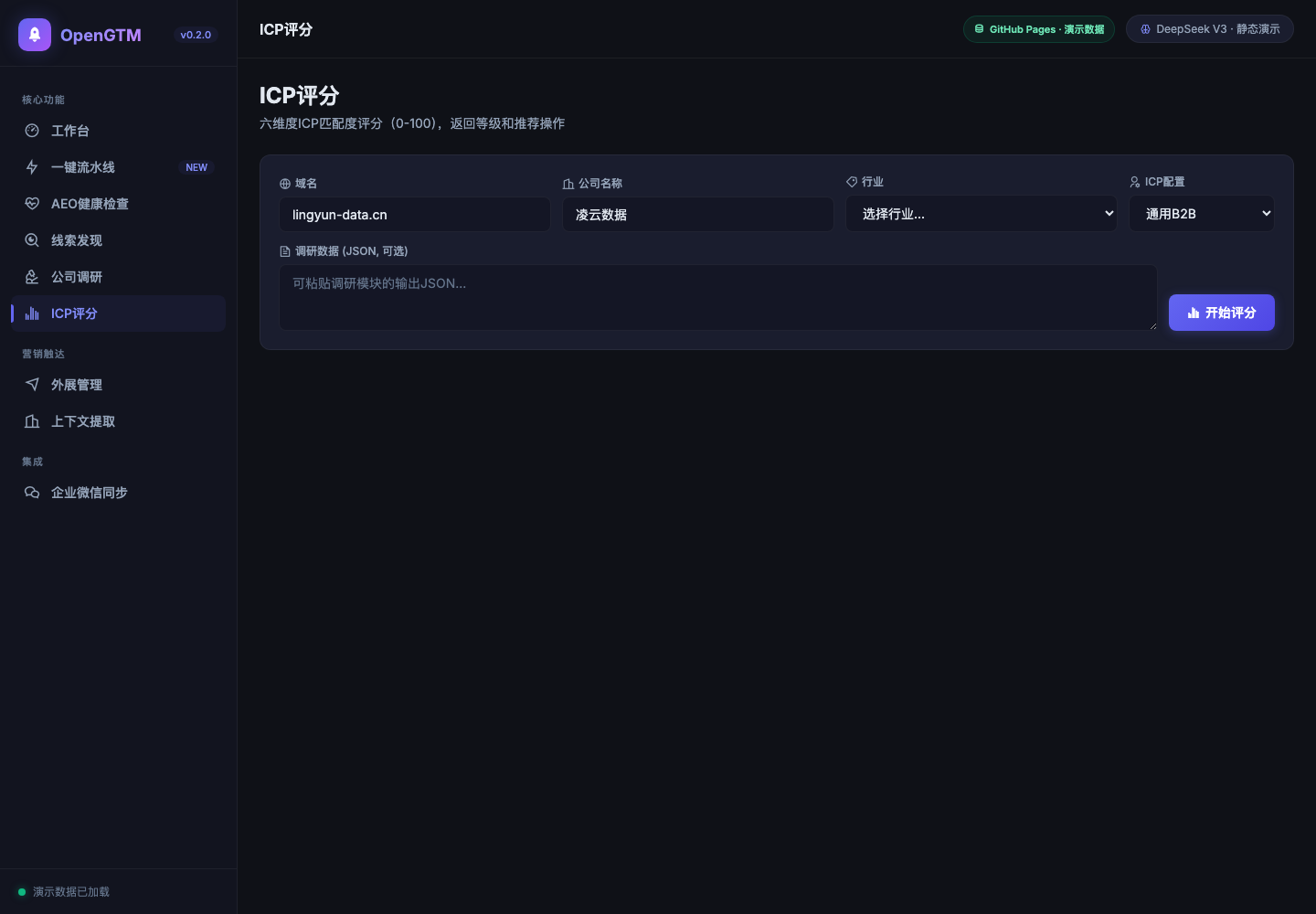1316x914 pixels.
Task: Open the 公司调研 sidebar icon
Action: click(32, 277)
